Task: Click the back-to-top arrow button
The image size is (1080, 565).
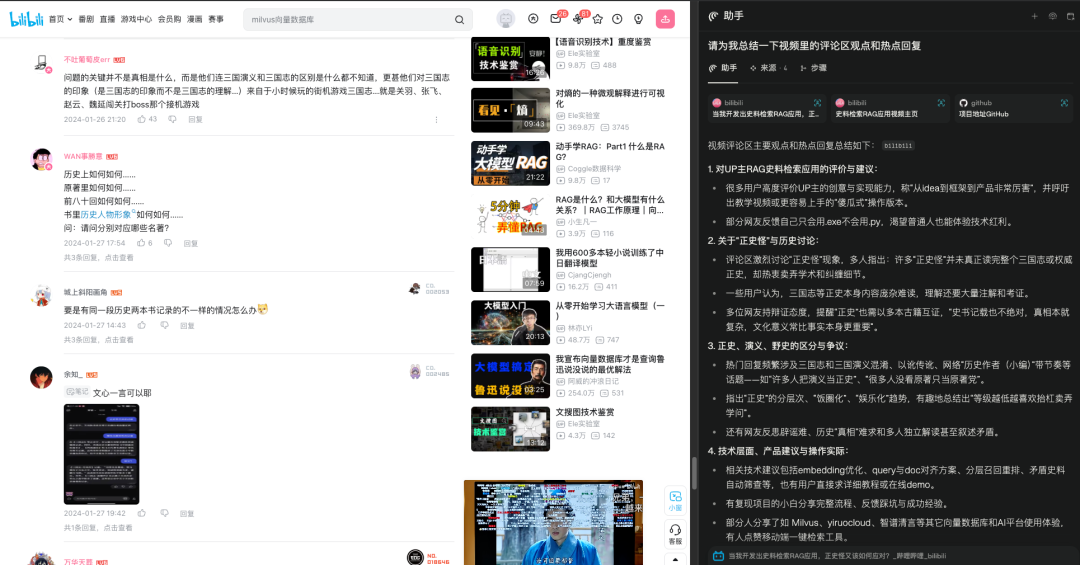Action: (x=675, y=559)
